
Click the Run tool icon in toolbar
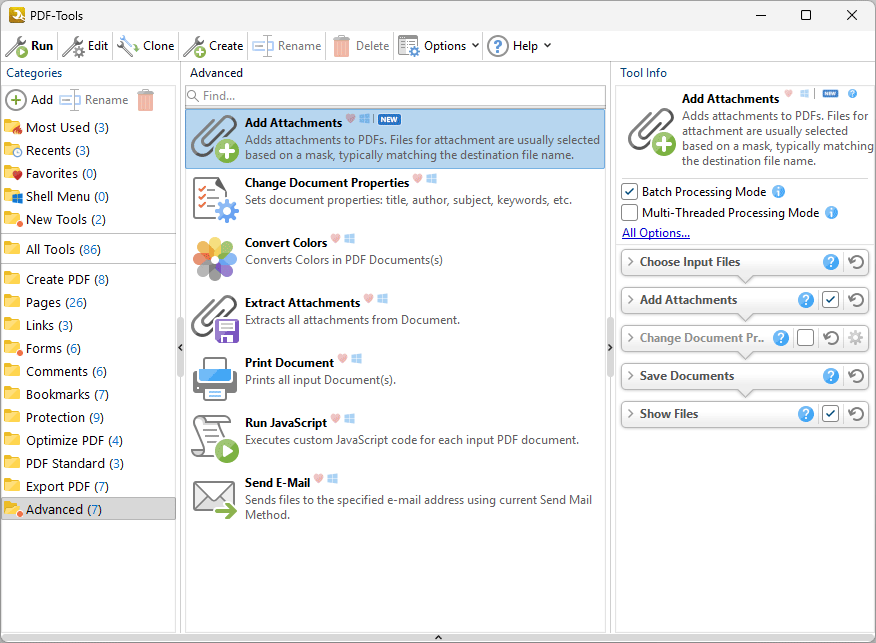point(17,46)
